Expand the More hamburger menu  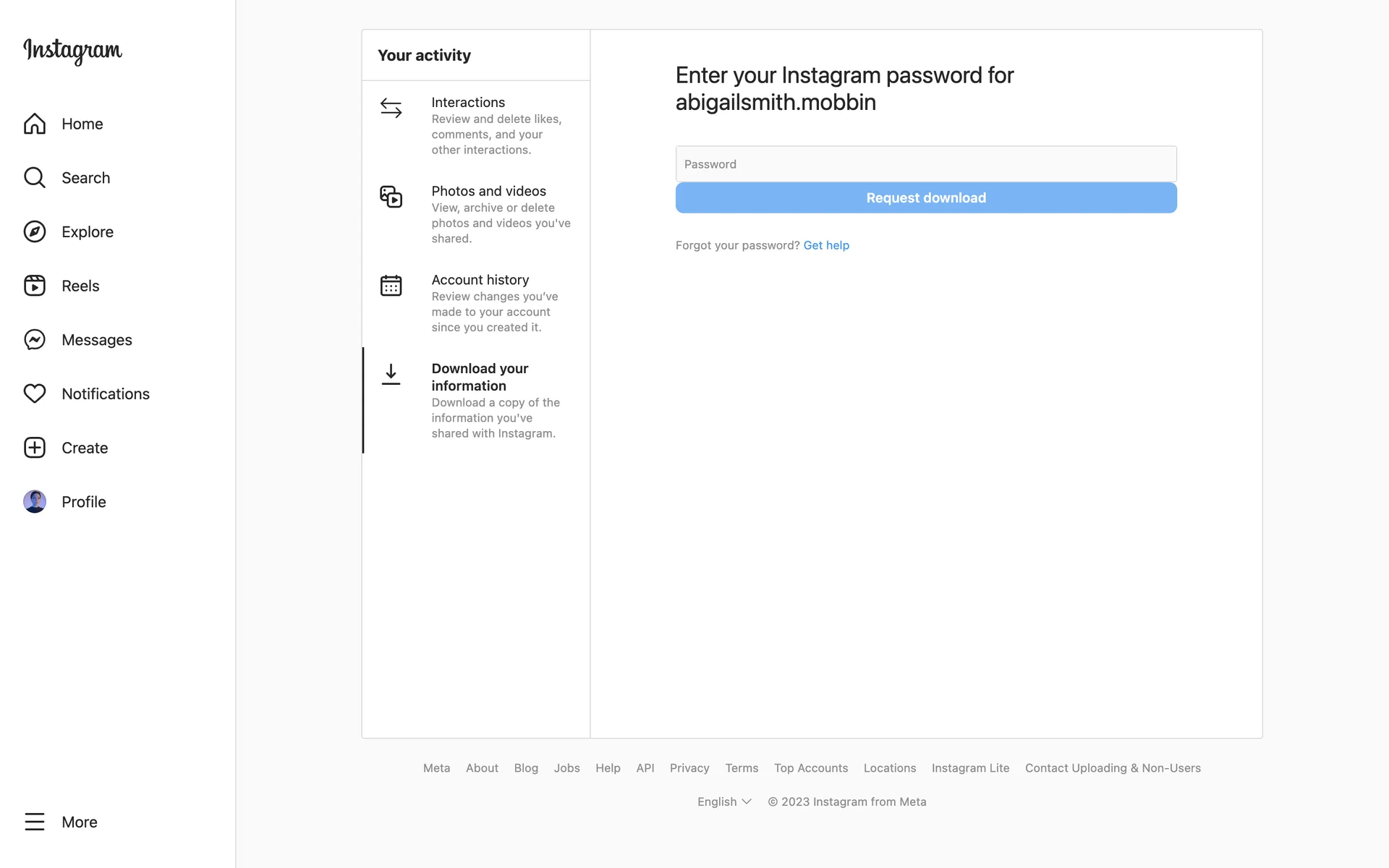tap(35, 822)
